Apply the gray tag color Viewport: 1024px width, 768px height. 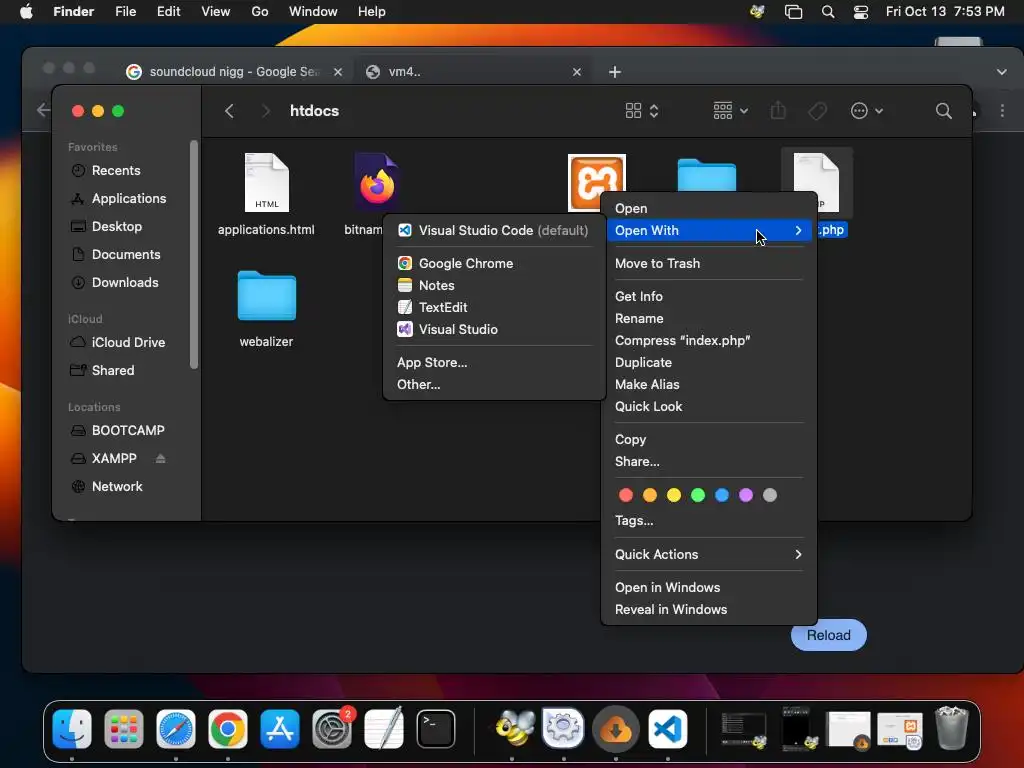point(770,495)
